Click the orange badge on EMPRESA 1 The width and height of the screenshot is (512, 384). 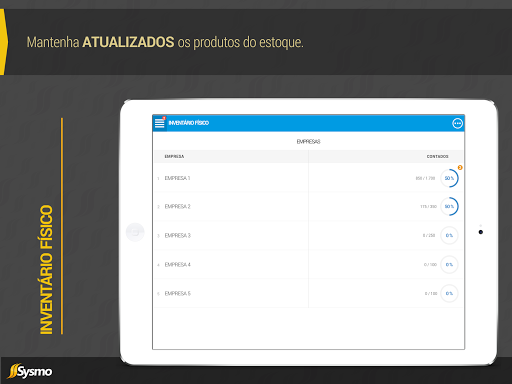(460, 167)
